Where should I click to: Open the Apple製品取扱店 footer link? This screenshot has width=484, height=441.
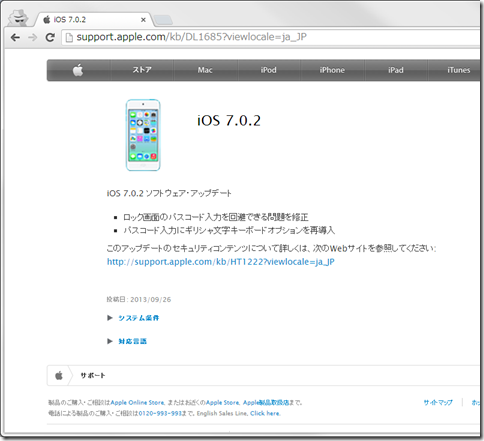266,403
